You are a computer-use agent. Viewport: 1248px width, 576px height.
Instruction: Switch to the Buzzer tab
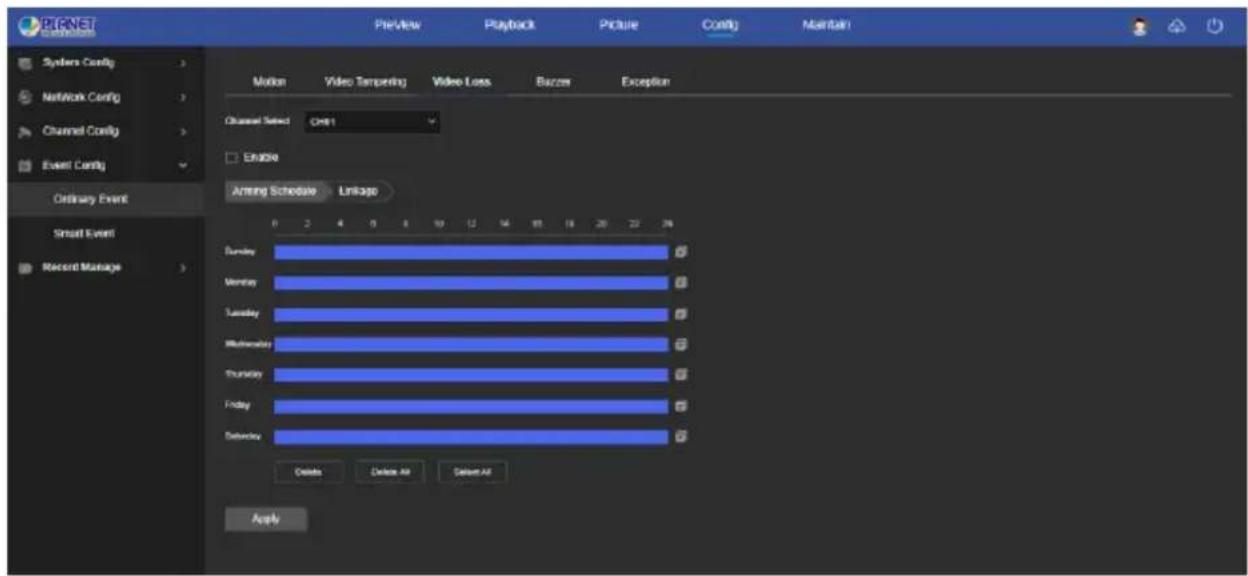coord(553,81)
